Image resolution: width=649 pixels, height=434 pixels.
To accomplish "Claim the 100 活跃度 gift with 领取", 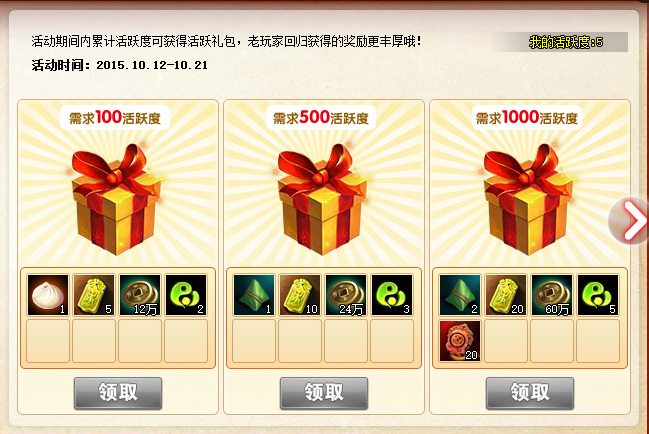I will pyautogui.click(x=118, y=393).
